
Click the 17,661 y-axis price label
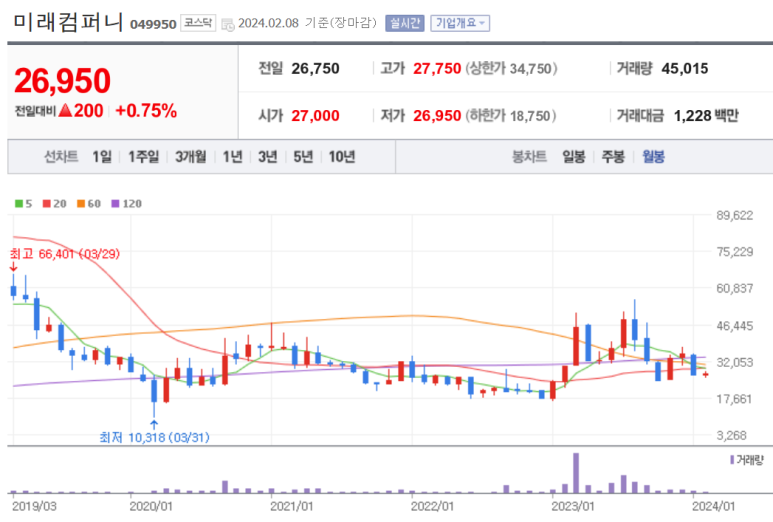coord(735,399)
